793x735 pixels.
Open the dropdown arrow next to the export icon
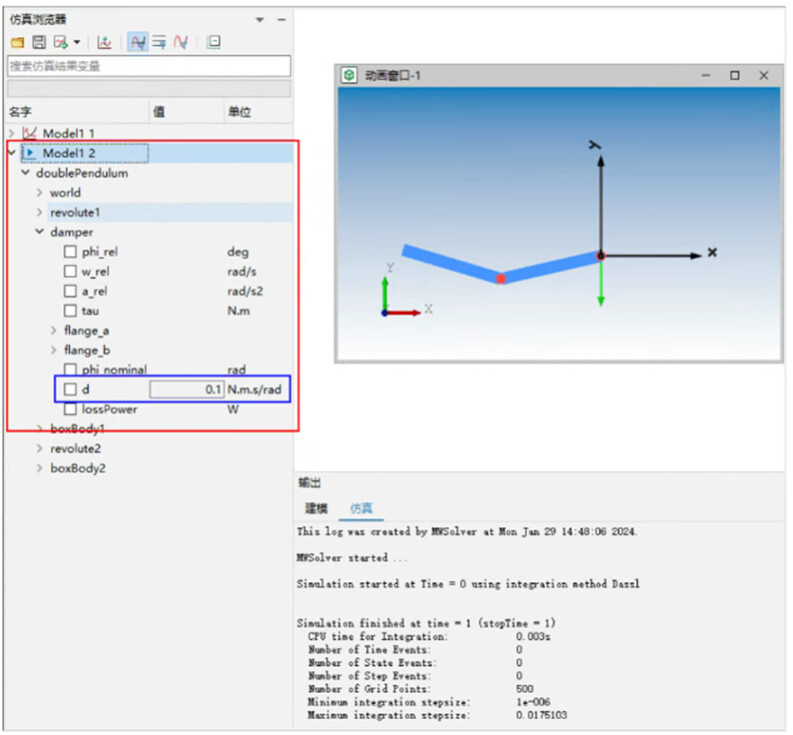(x=77, y=42)
